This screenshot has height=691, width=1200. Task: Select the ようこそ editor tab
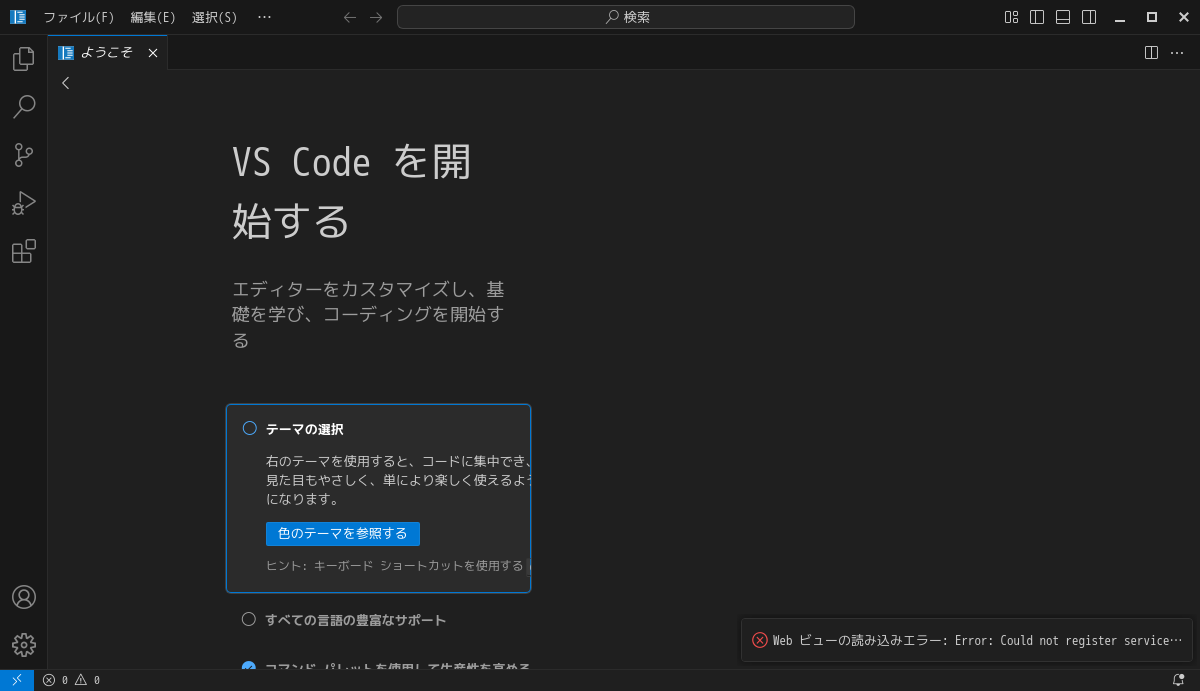[106, 53]
